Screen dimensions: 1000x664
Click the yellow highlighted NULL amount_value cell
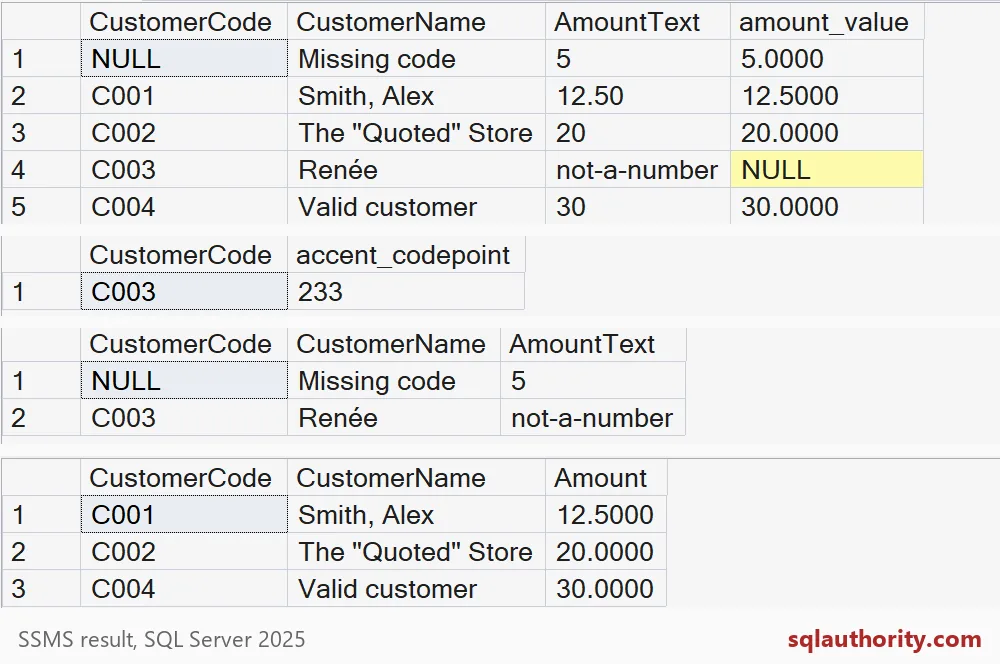827,170
